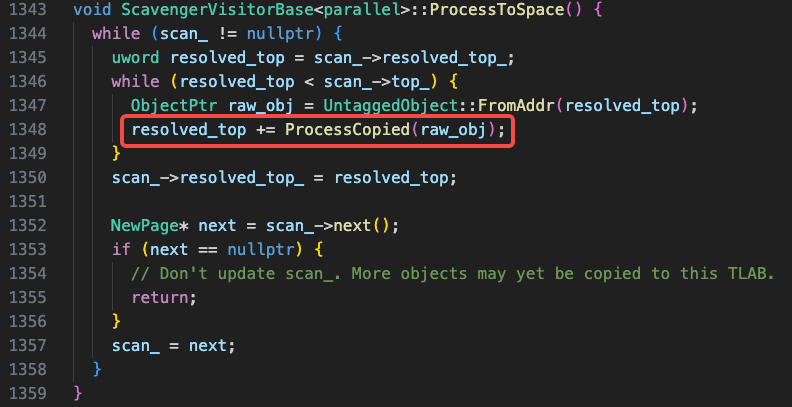Click the uword type keyword
The height and width of the screenshot is (407, 792).
click(x=136, y=58)
